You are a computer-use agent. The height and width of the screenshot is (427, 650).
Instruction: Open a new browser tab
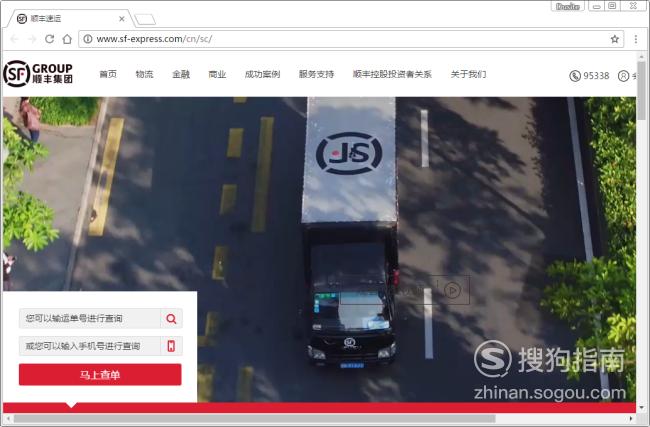pos(145,19)
